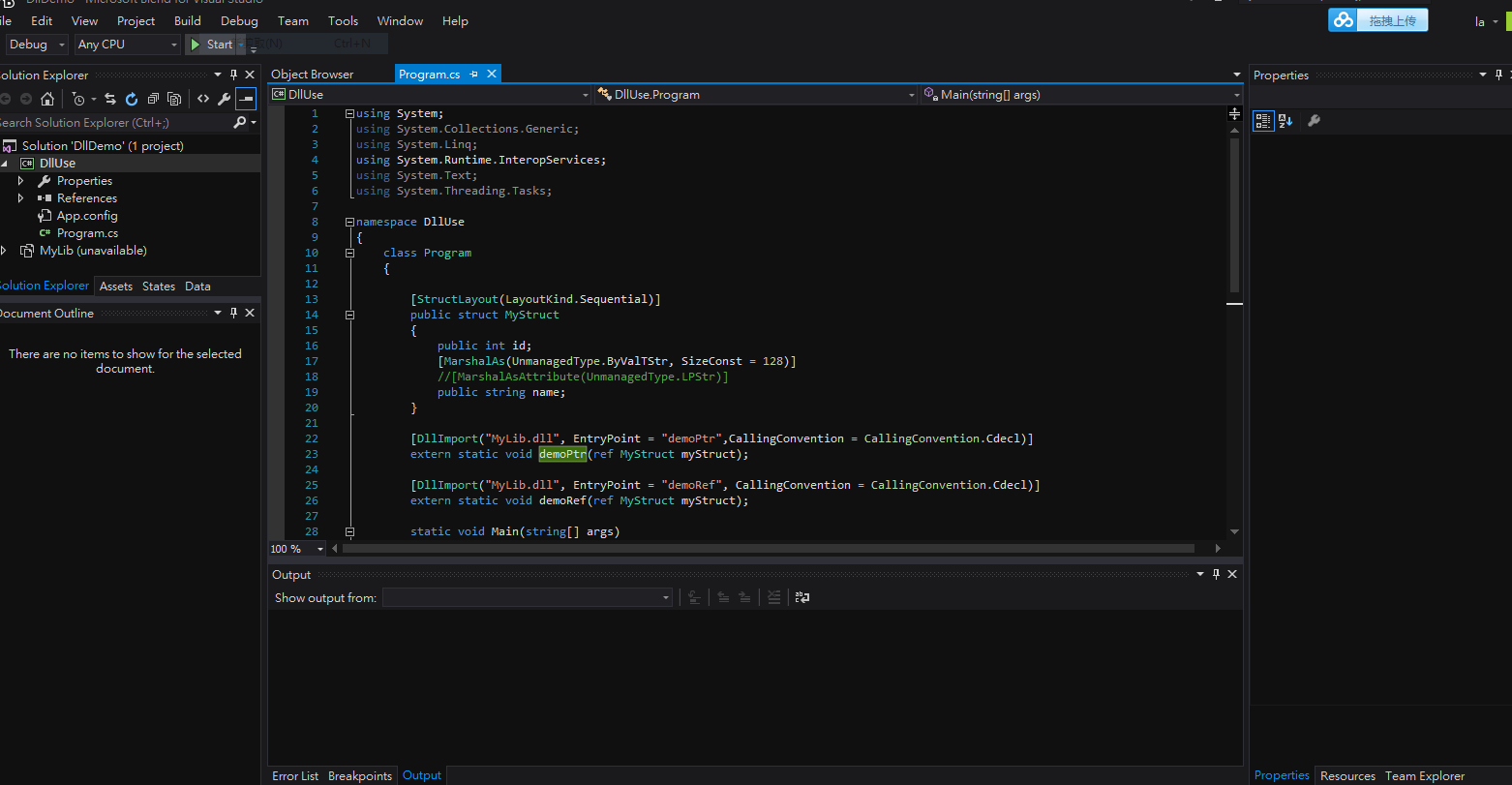Pin the Program.cs document tab
The height and width of the screenshot is (785, 1512).
pos(473,75)
